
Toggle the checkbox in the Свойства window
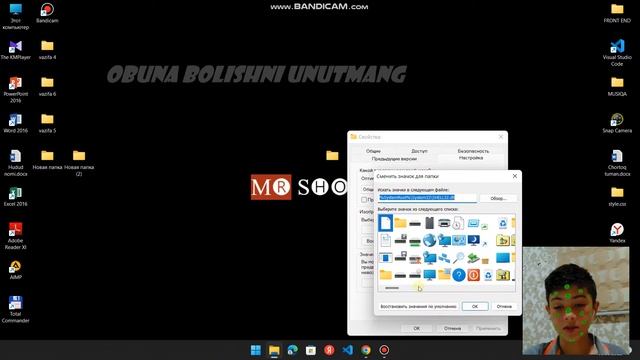tap(364, 200)
